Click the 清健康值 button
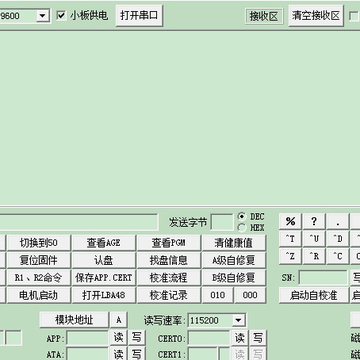Viewport: 360px width, 360px height. [234, 243]
